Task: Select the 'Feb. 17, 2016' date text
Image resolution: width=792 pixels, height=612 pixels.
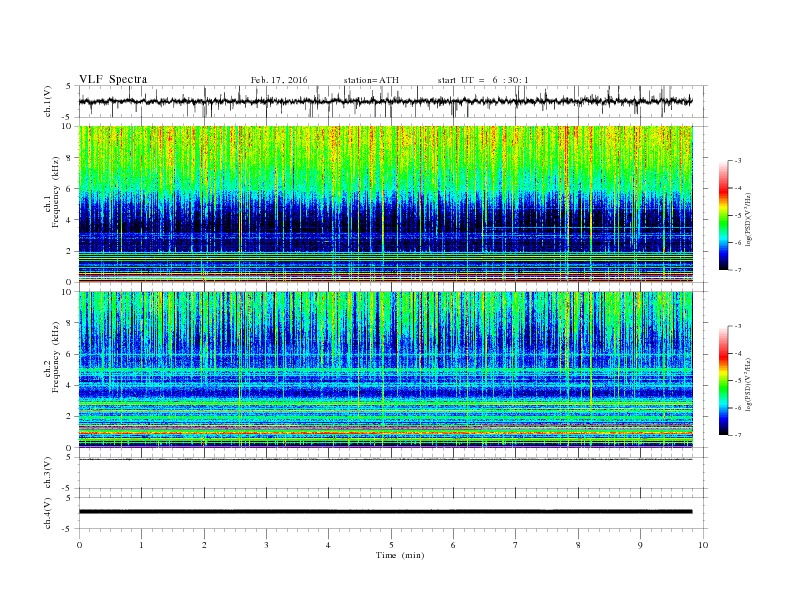Action: [x=279, y=80]
